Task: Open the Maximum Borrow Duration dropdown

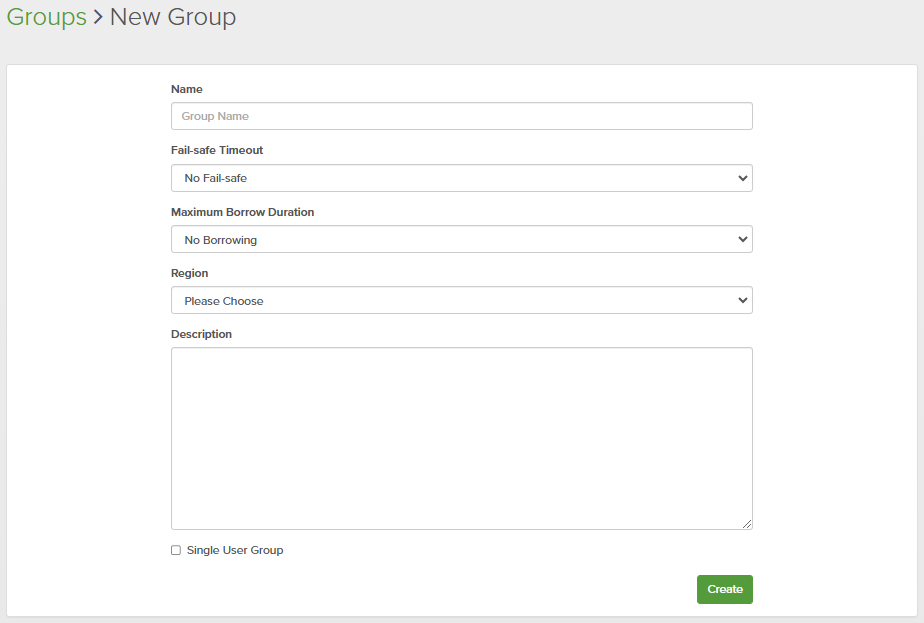Action: (461, 240)
